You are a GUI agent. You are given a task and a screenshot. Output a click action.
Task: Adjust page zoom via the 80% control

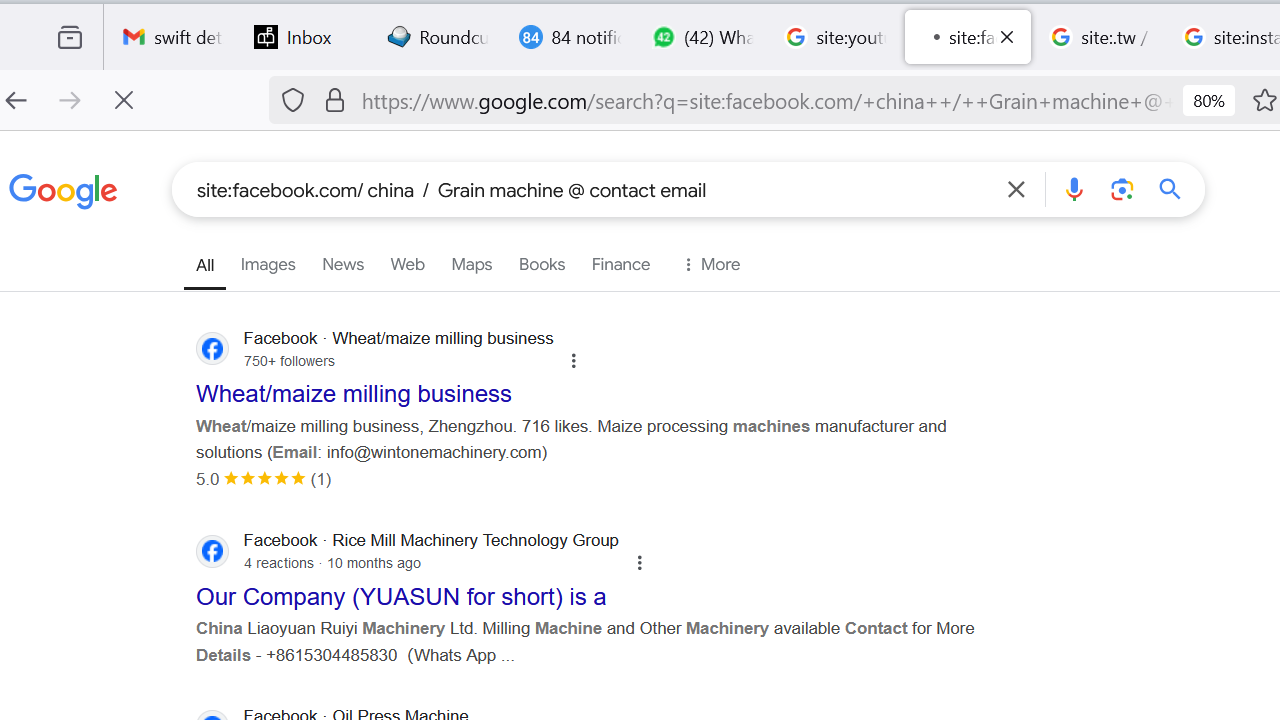click(x=1208, y=100)
